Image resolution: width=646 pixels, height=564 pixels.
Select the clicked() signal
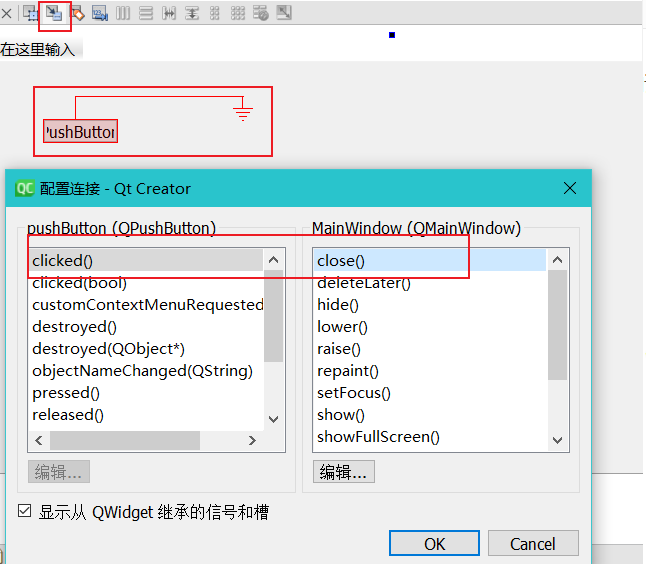(x=147, y=260)
